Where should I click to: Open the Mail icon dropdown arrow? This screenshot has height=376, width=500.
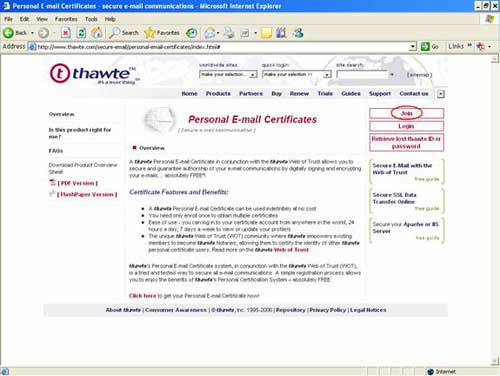click(x=218, y=33)
